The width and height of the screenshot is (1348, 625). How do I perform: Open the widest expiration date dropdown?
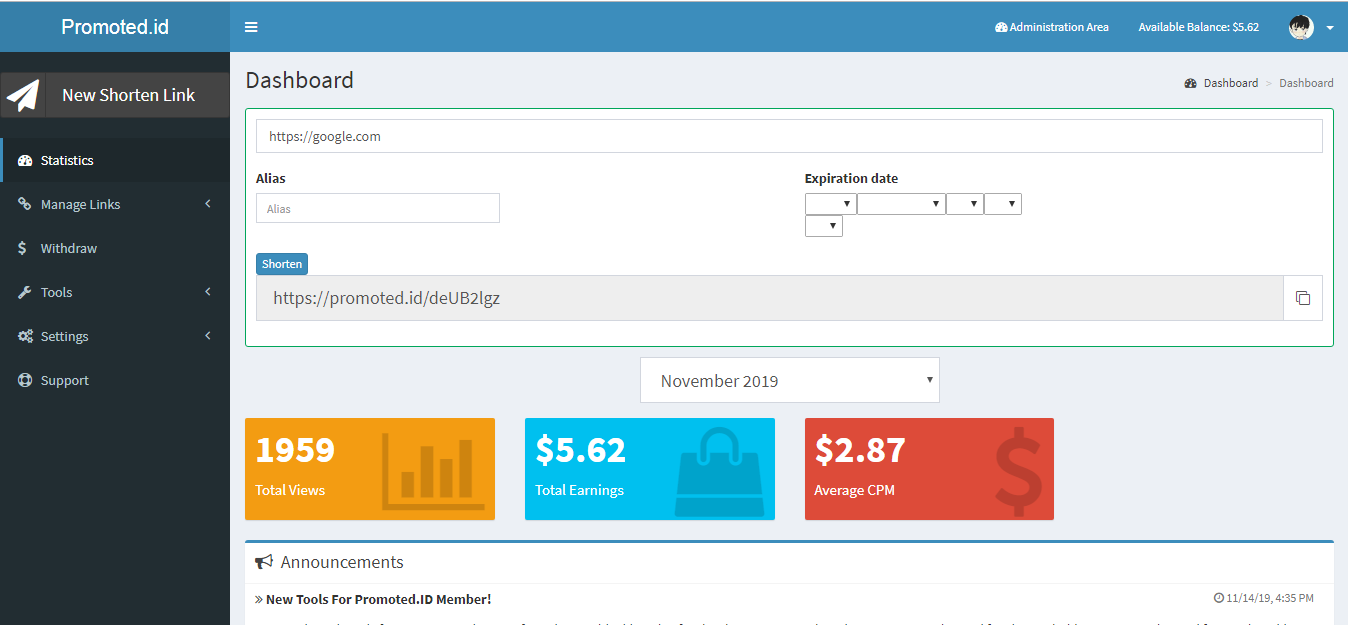click(x=901, y=204)
